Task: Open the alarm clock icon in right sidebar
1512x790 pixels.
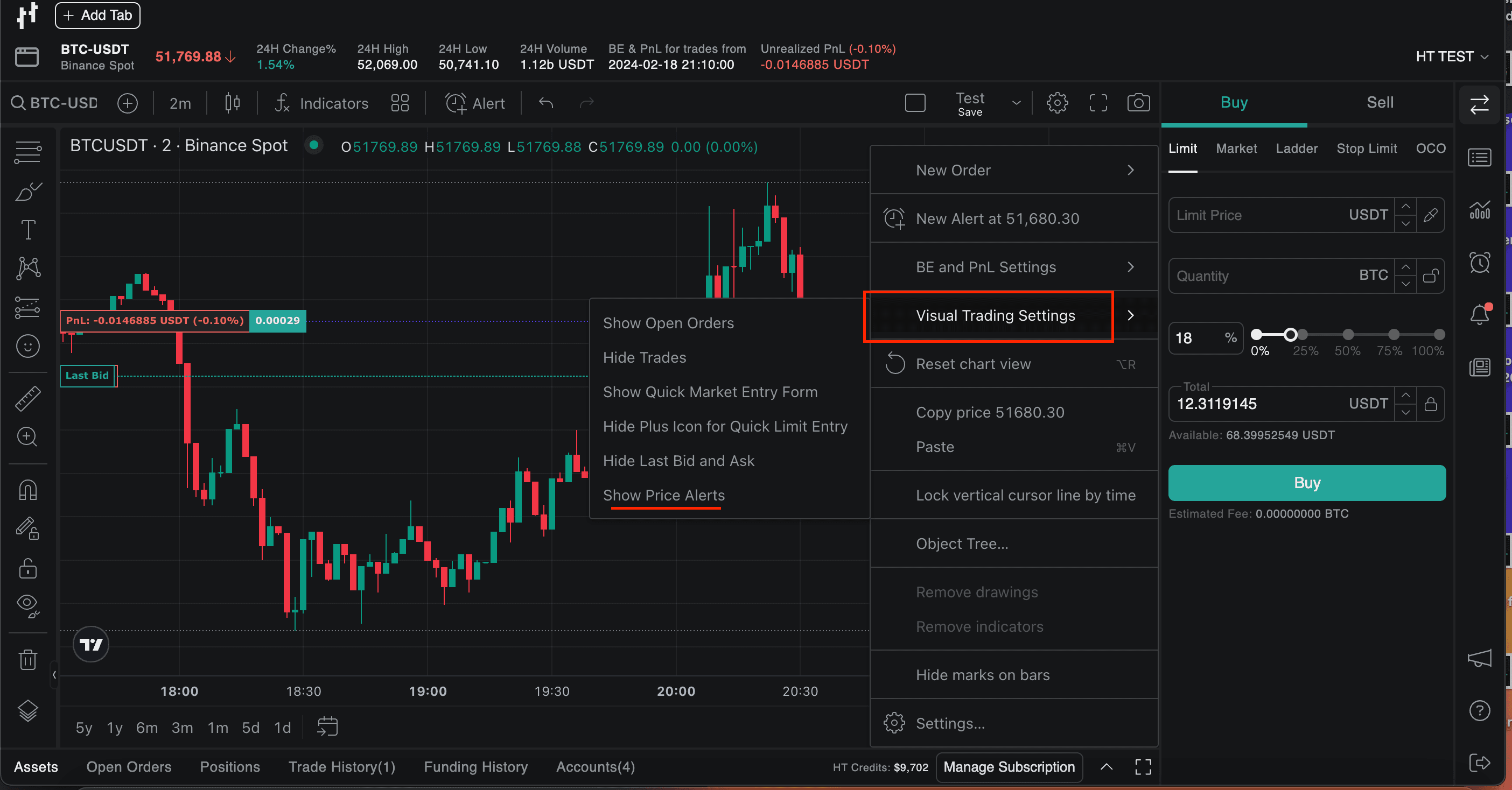Action: coord(1479,262)
